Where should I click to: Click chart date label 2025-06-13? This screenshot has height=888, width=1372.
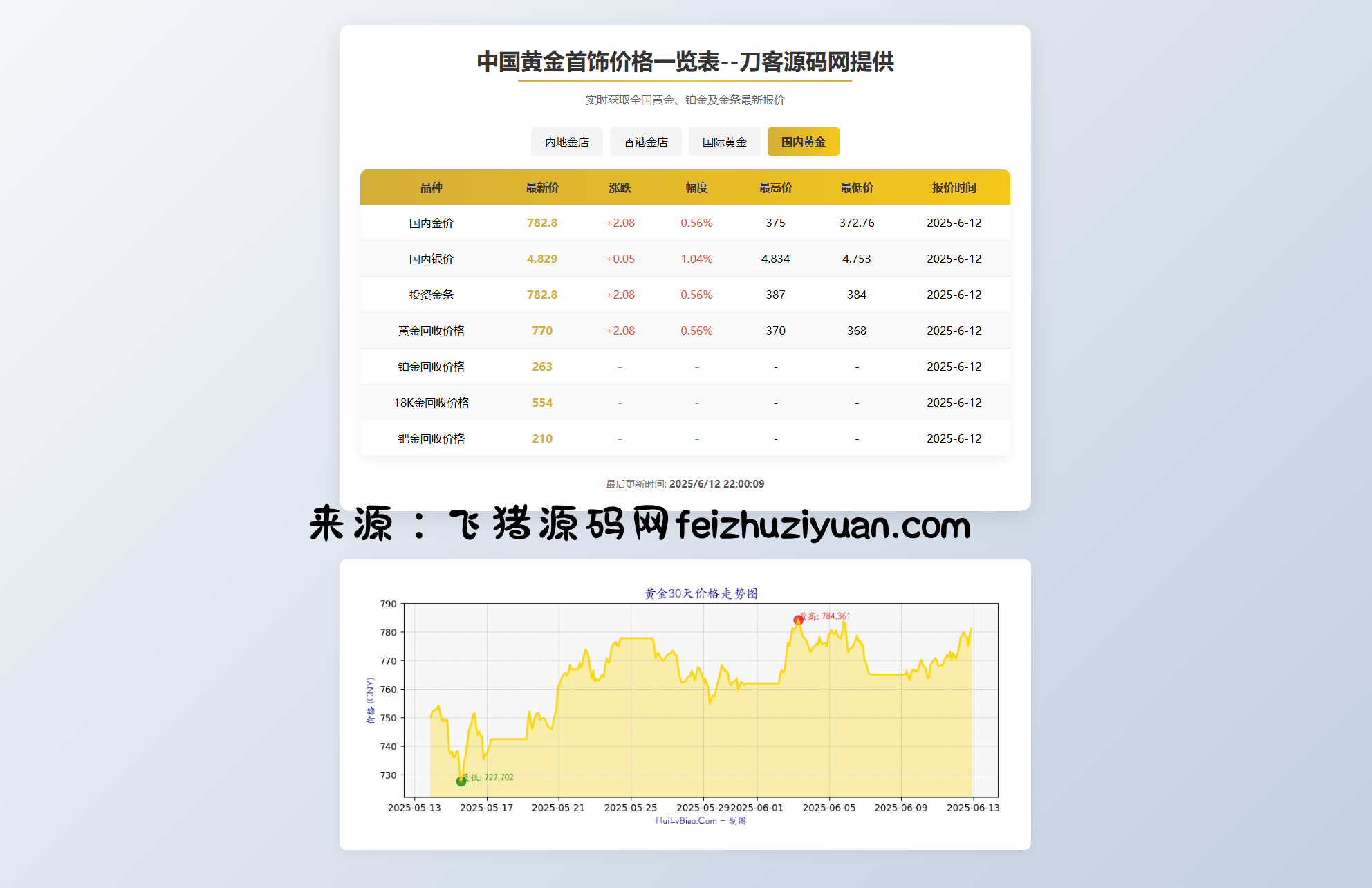coord(973,808)
